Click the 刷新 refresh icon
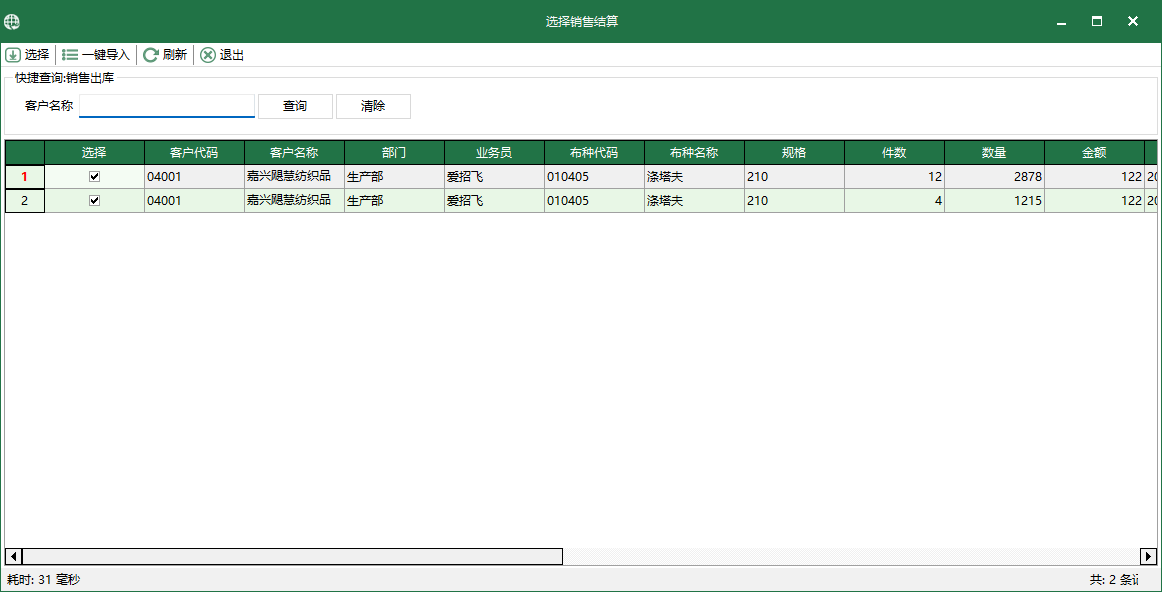The width and height of the screenshot is (1162, 592). [149, 55]
